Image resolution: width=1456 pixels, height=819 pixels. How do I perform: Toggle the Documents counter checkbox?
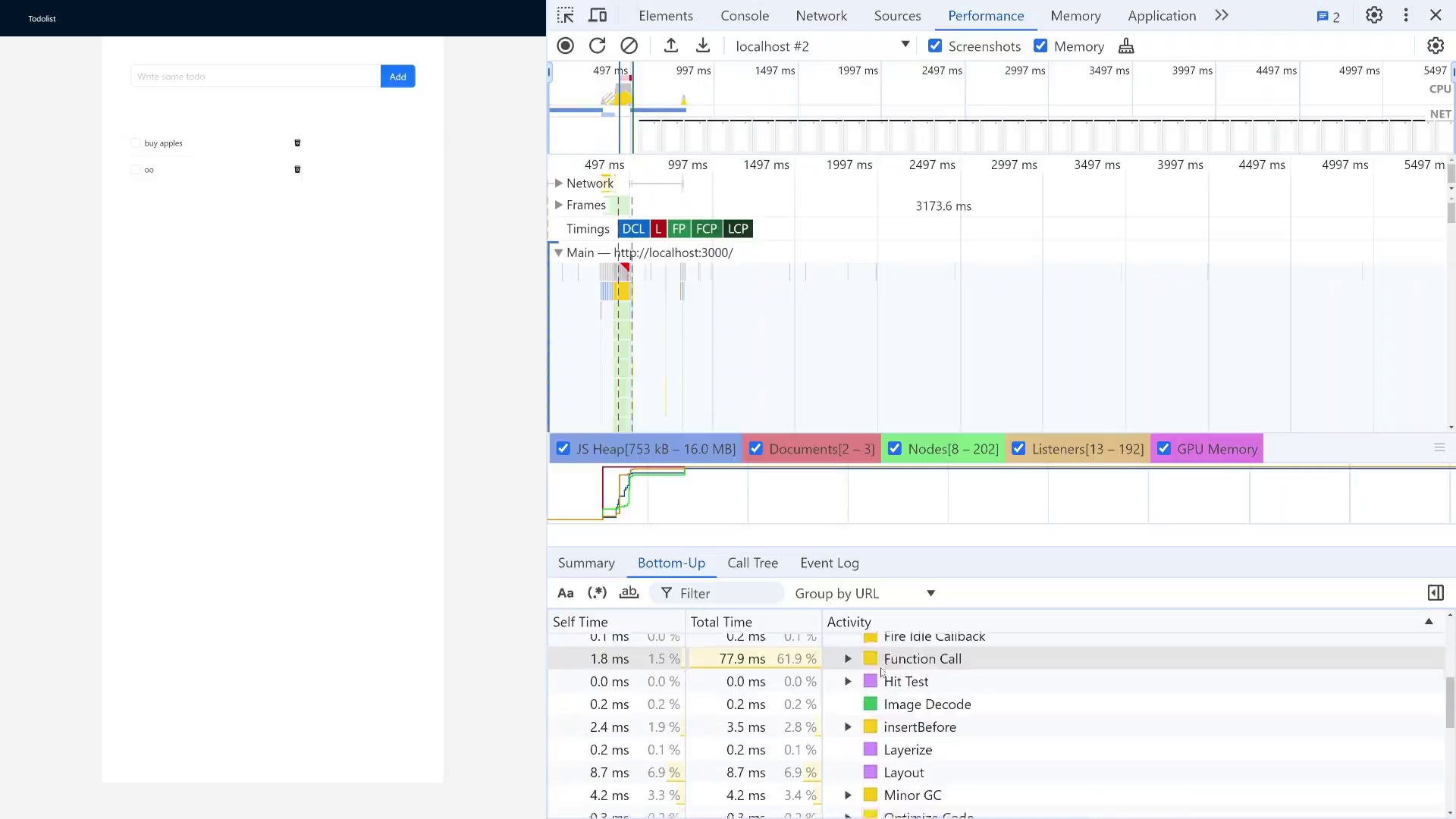pyautogui.click(x=755, y=448)
